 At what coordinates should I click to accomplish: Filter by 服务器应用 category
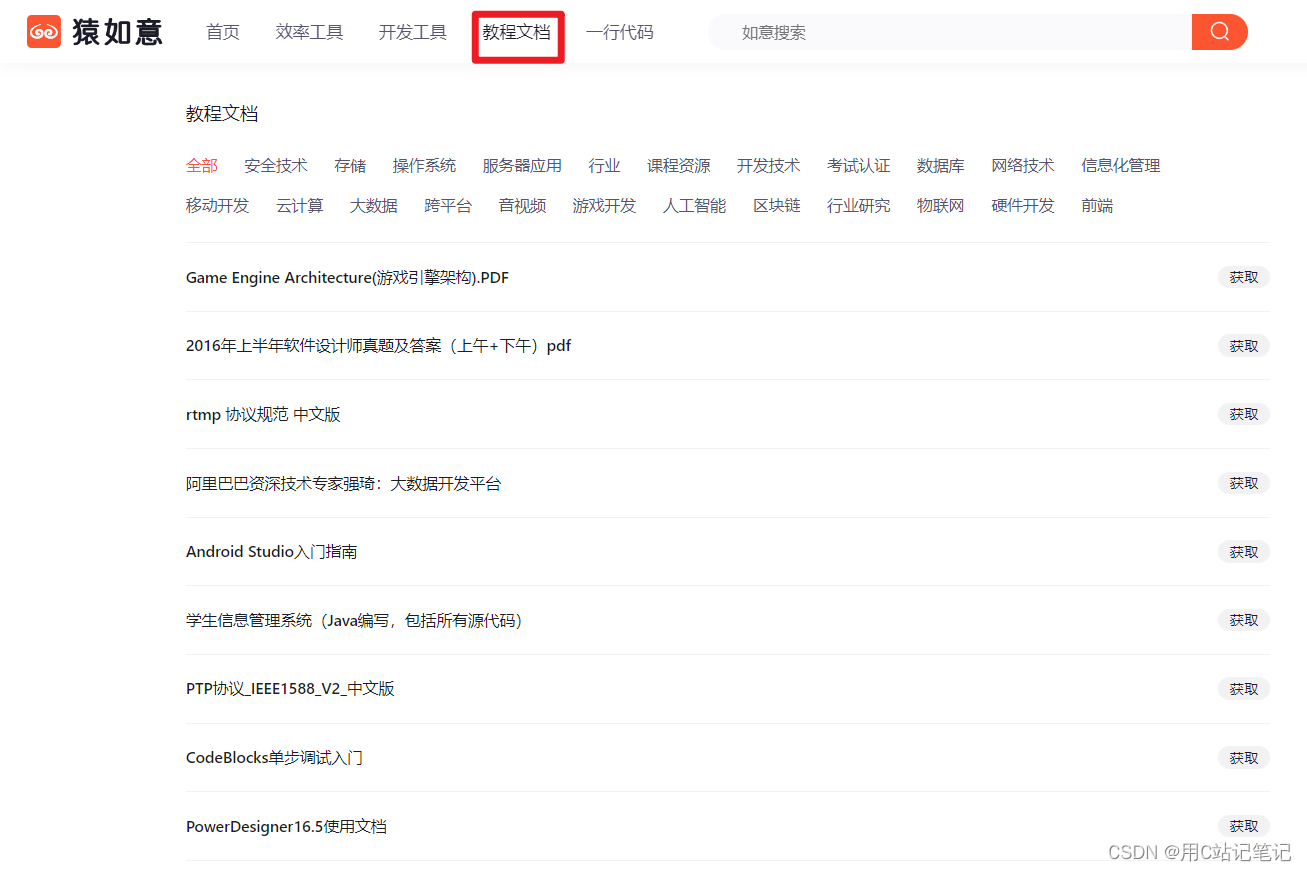pyautogui.click(x=522, y=166)
